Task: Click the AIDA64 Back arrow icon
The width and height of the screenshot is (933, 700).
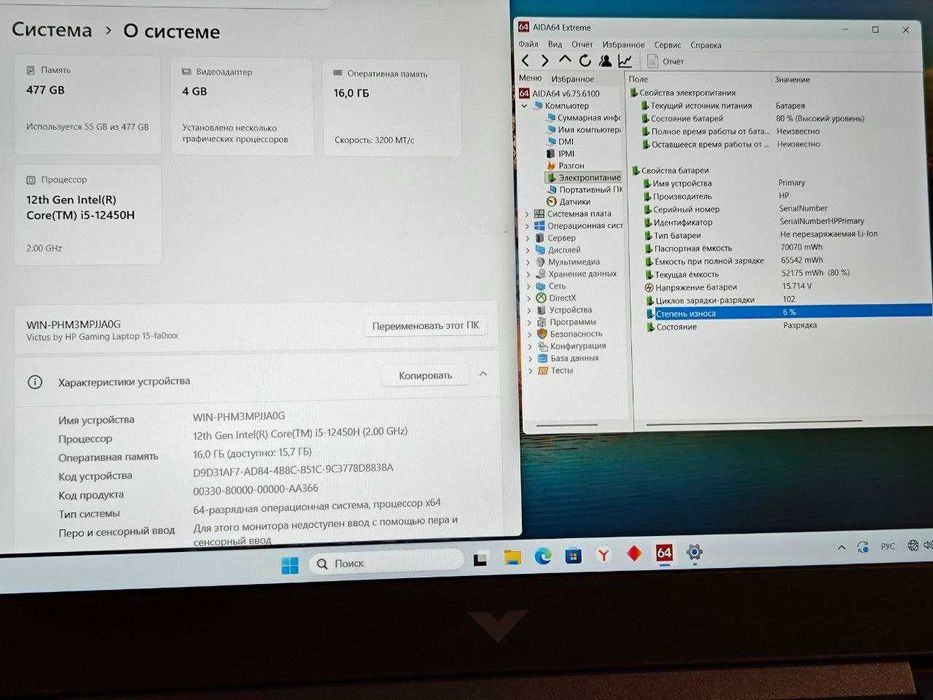Action: click(525, 60)
